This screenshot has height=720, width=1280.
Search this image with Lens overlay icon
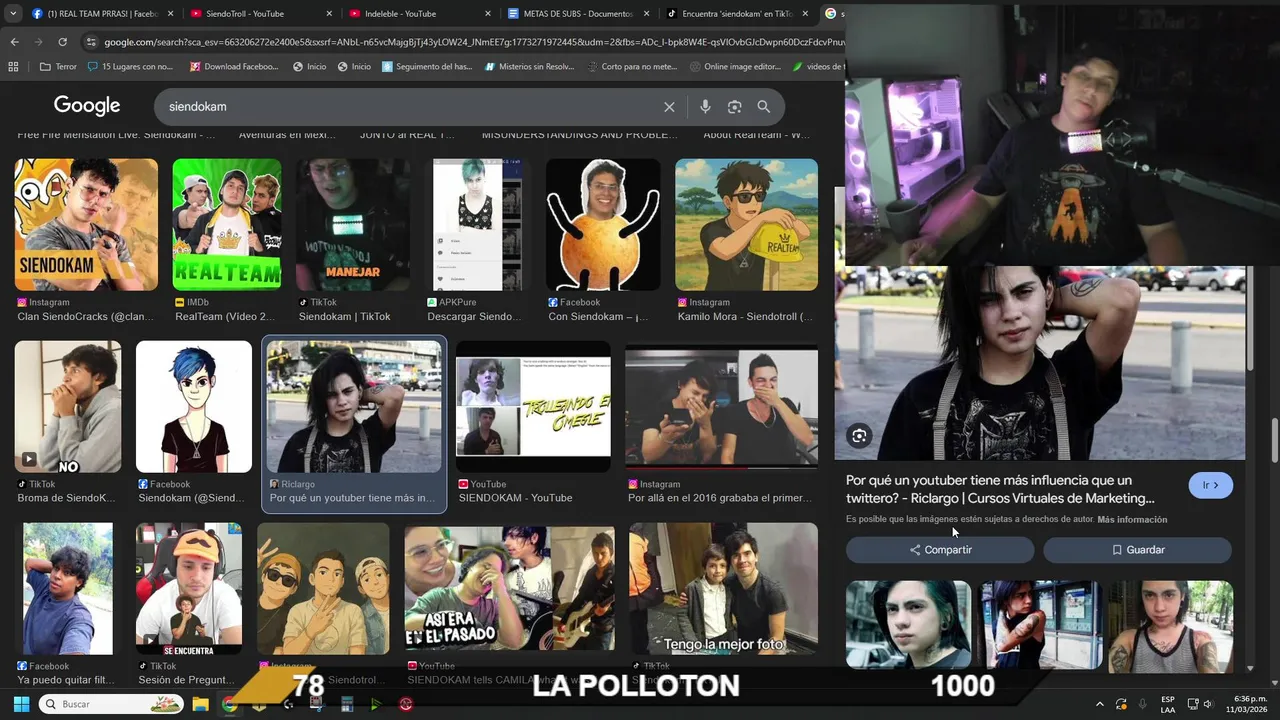pyautogui.click(x=859, y=435)
